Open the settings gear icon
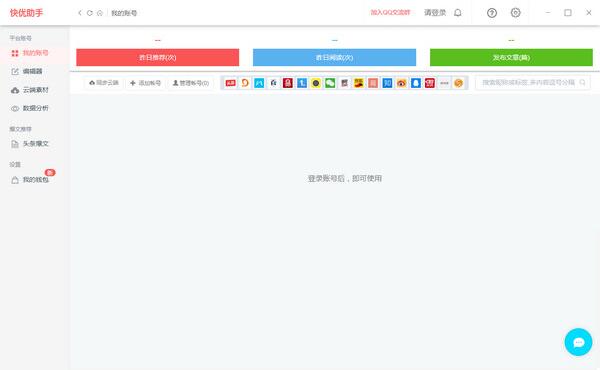 (515, 13)
